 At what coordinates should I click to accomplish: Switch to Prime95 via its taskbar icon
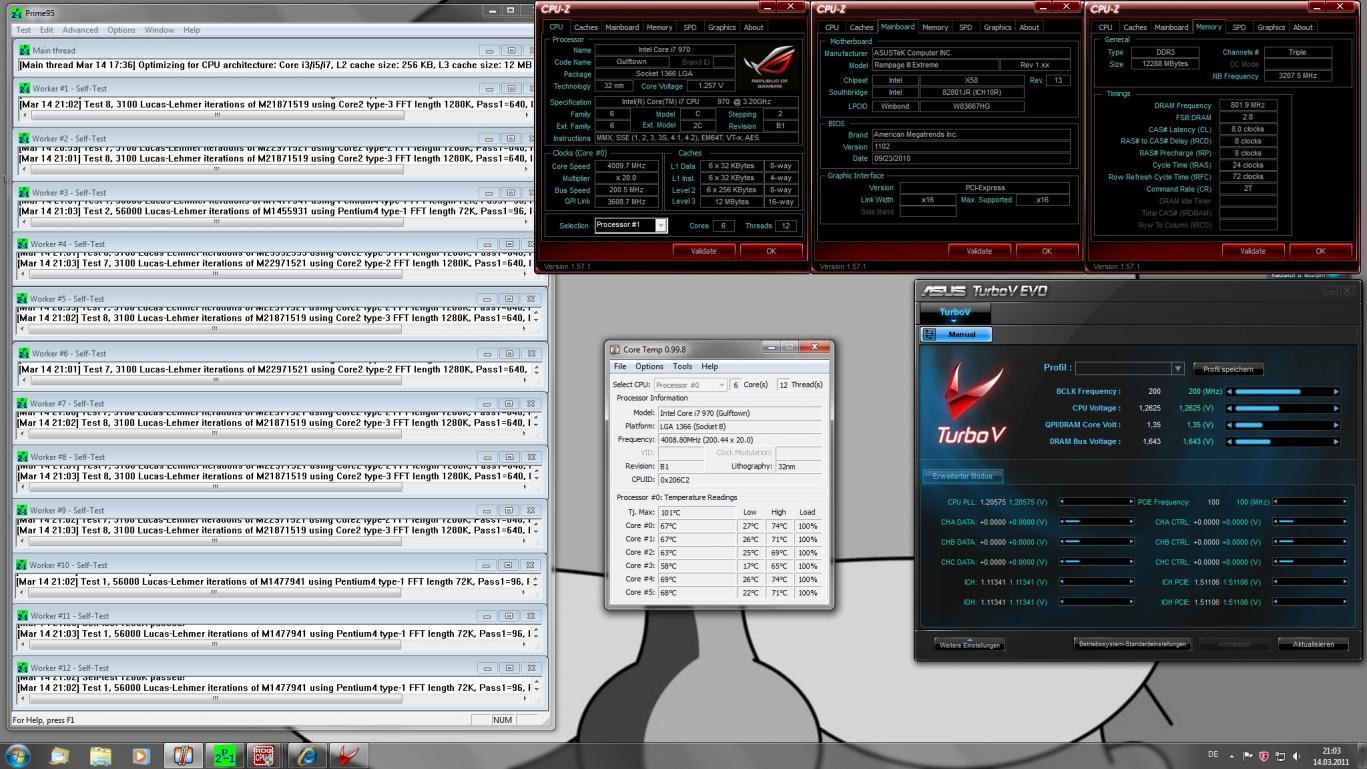tap(223, 755)
